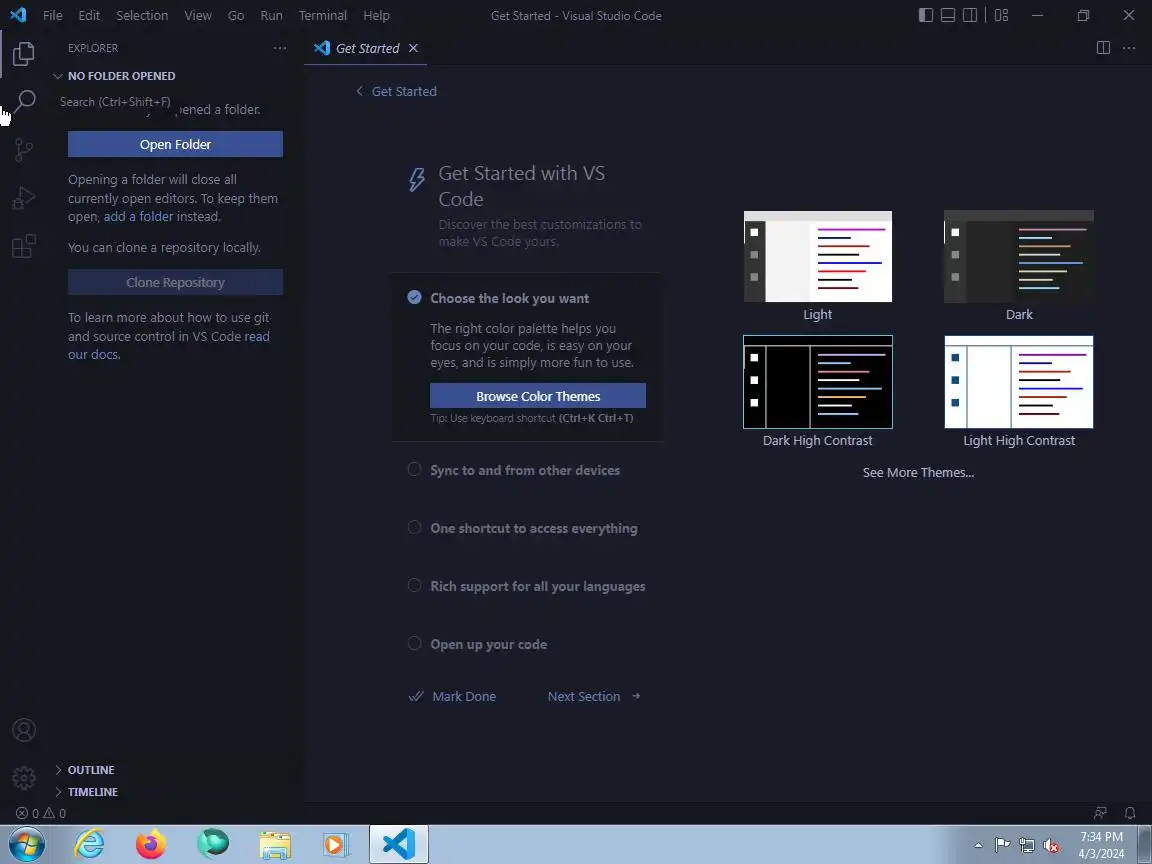Select the Light theme thumbnail
Image resolution: width=1152 pixels, height=864 pixels.
[x=818, y=256]
